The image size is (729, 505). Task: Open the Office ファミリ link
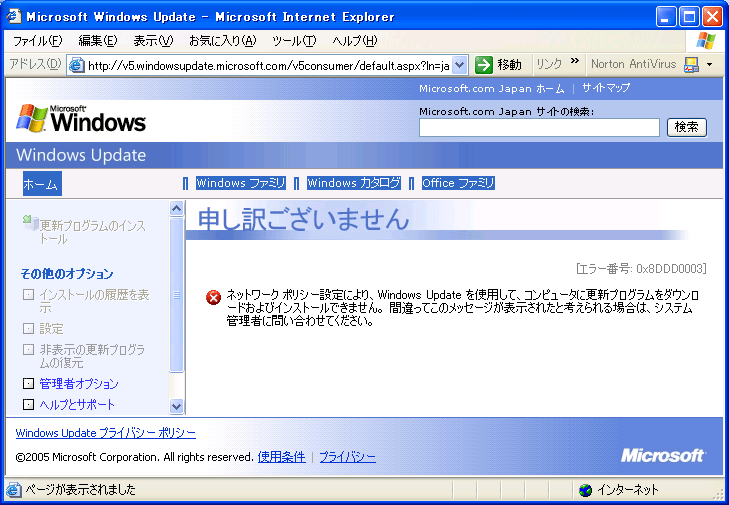(458, 183)
